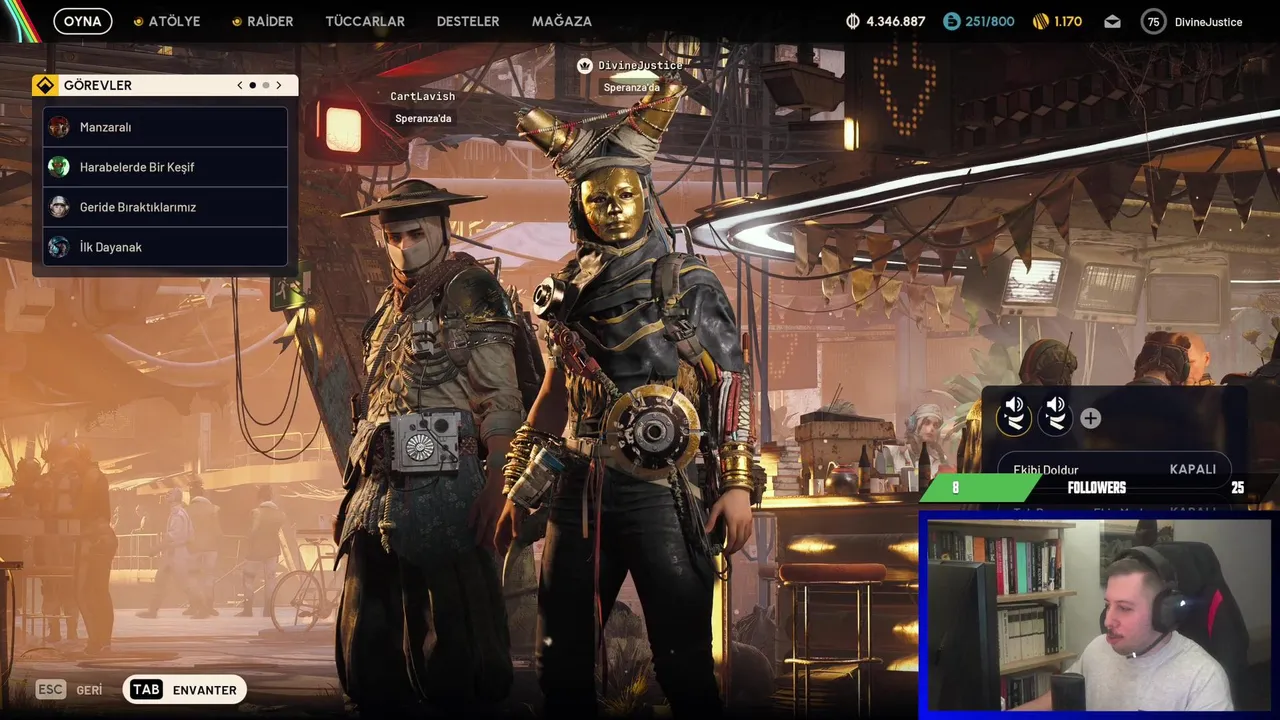
Task: Click the ESC key icon
Action: (x=50, y=689)
